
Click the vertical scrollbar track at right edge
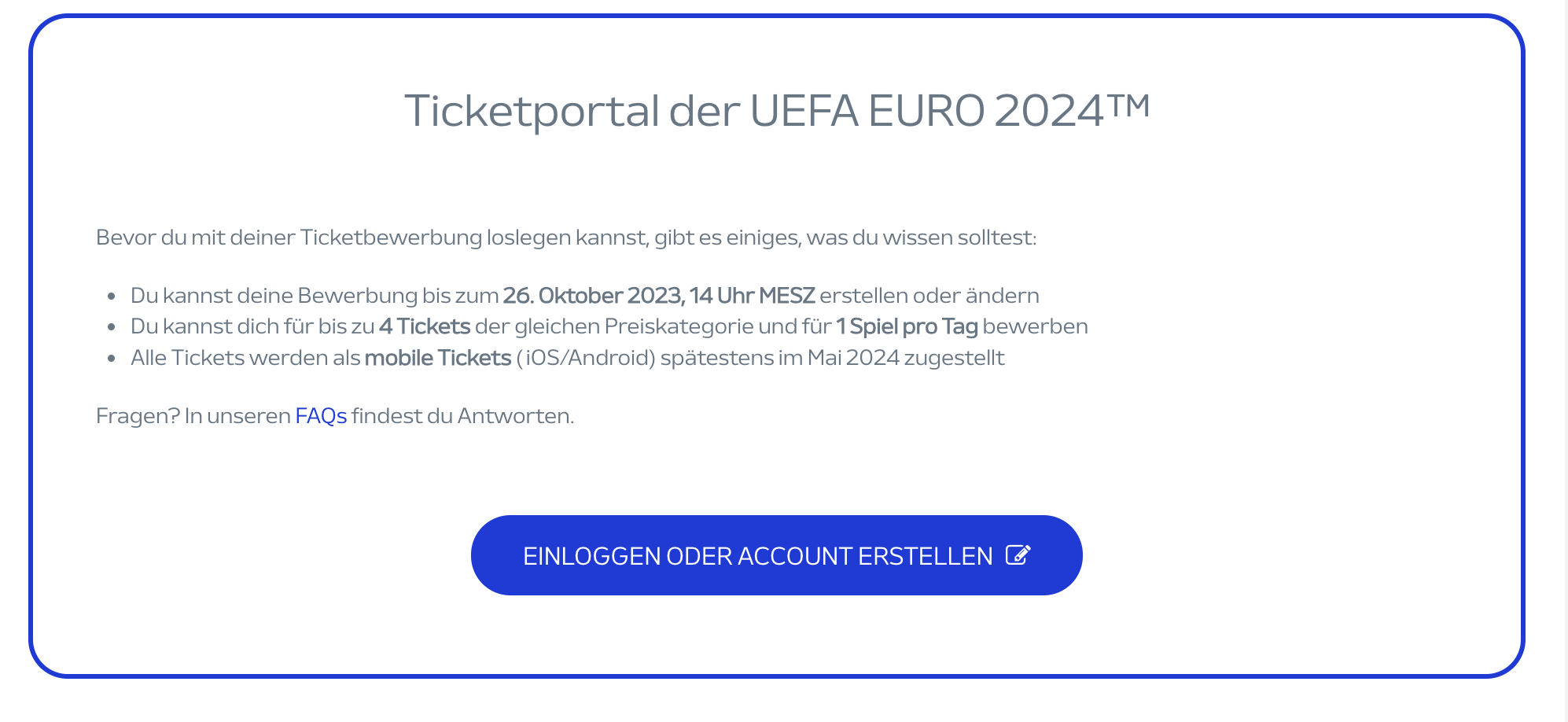(x=1556, y=361)
